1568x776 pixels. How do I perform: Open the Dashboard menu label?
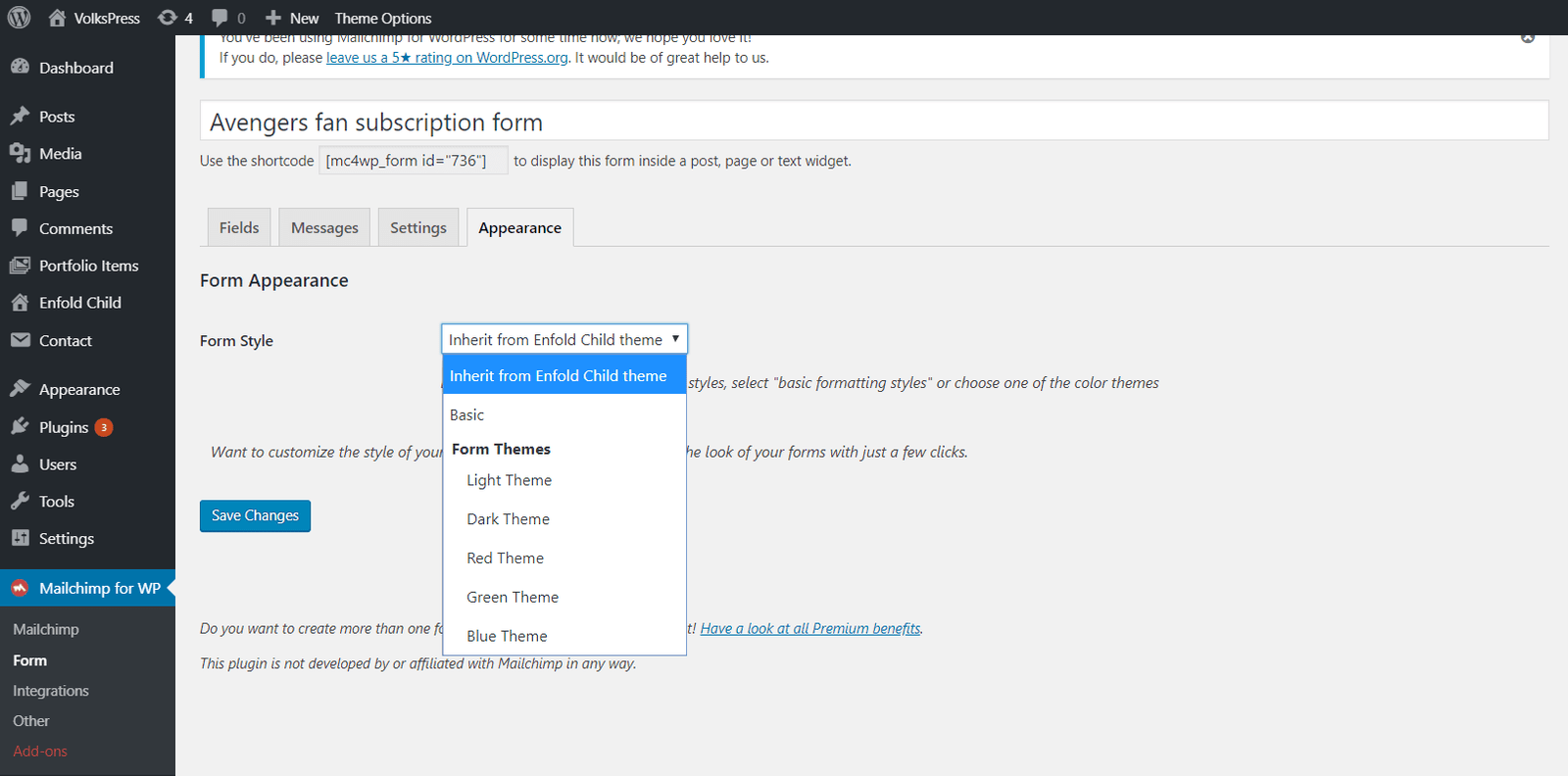tap(76, 68)
